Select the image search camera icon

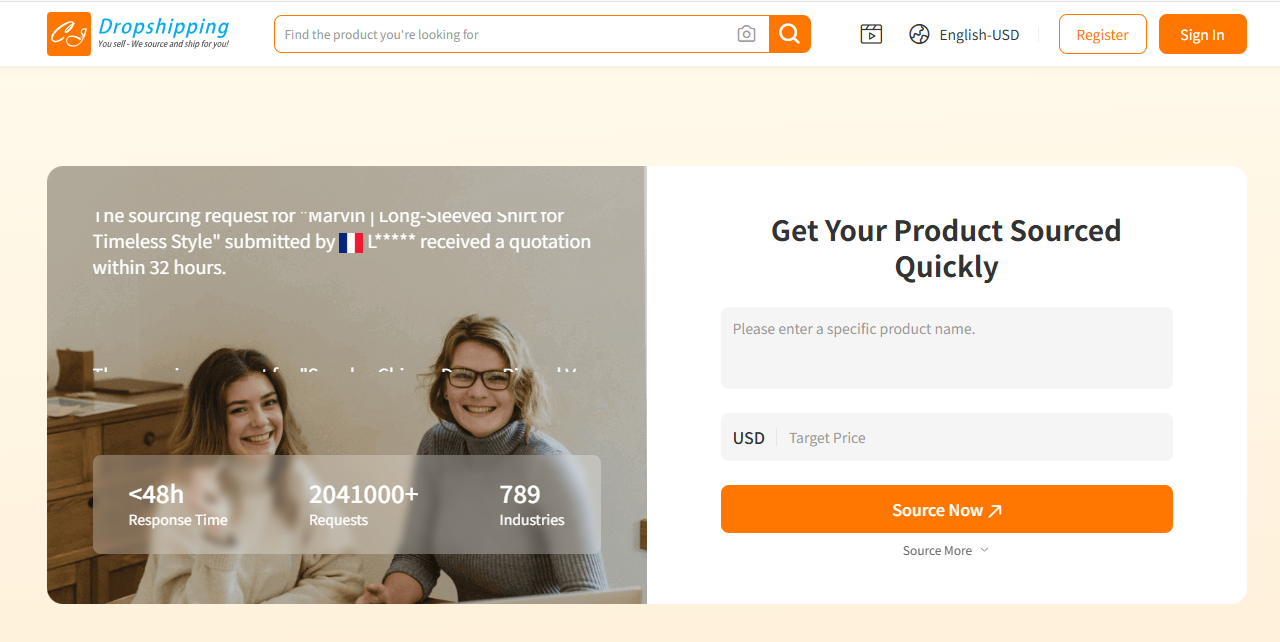click(x=746, y=33)
